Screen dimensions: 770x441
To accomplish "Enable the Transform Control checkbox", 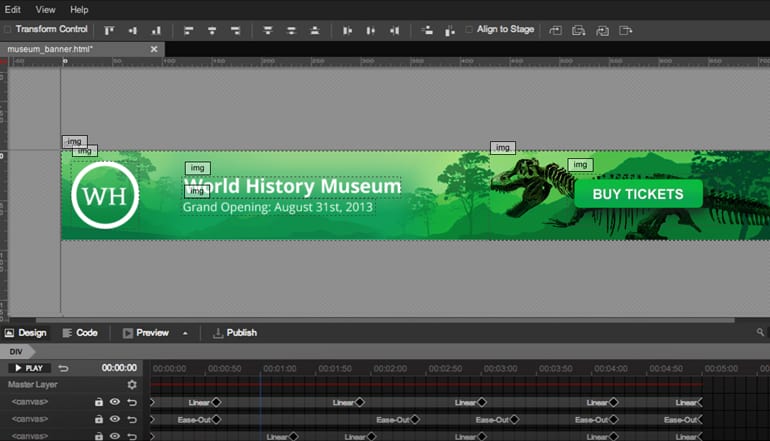I will 8,30.
